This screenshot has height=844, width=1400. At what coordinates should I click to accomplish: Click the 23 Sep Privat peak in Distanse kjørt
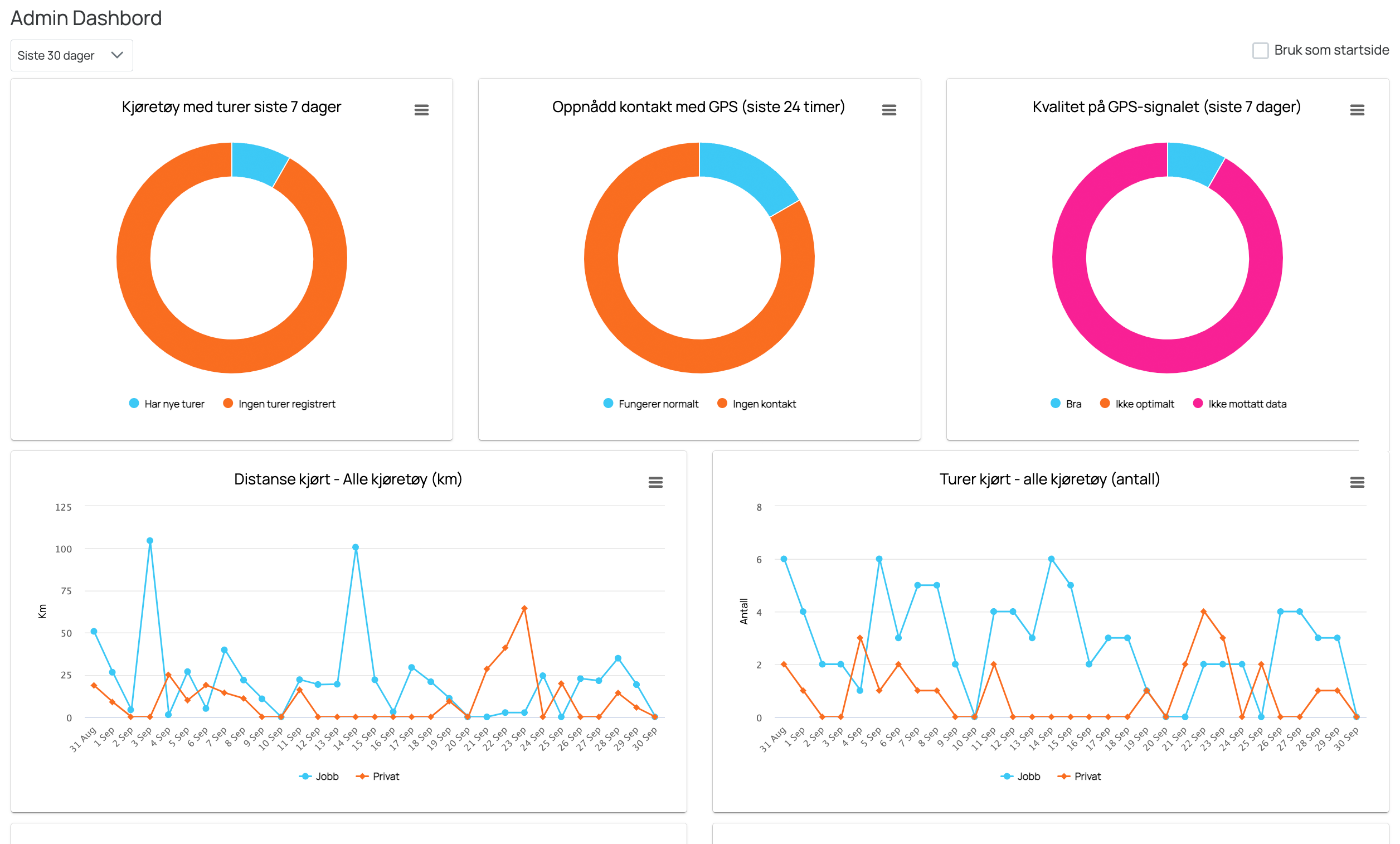[524, 608]
